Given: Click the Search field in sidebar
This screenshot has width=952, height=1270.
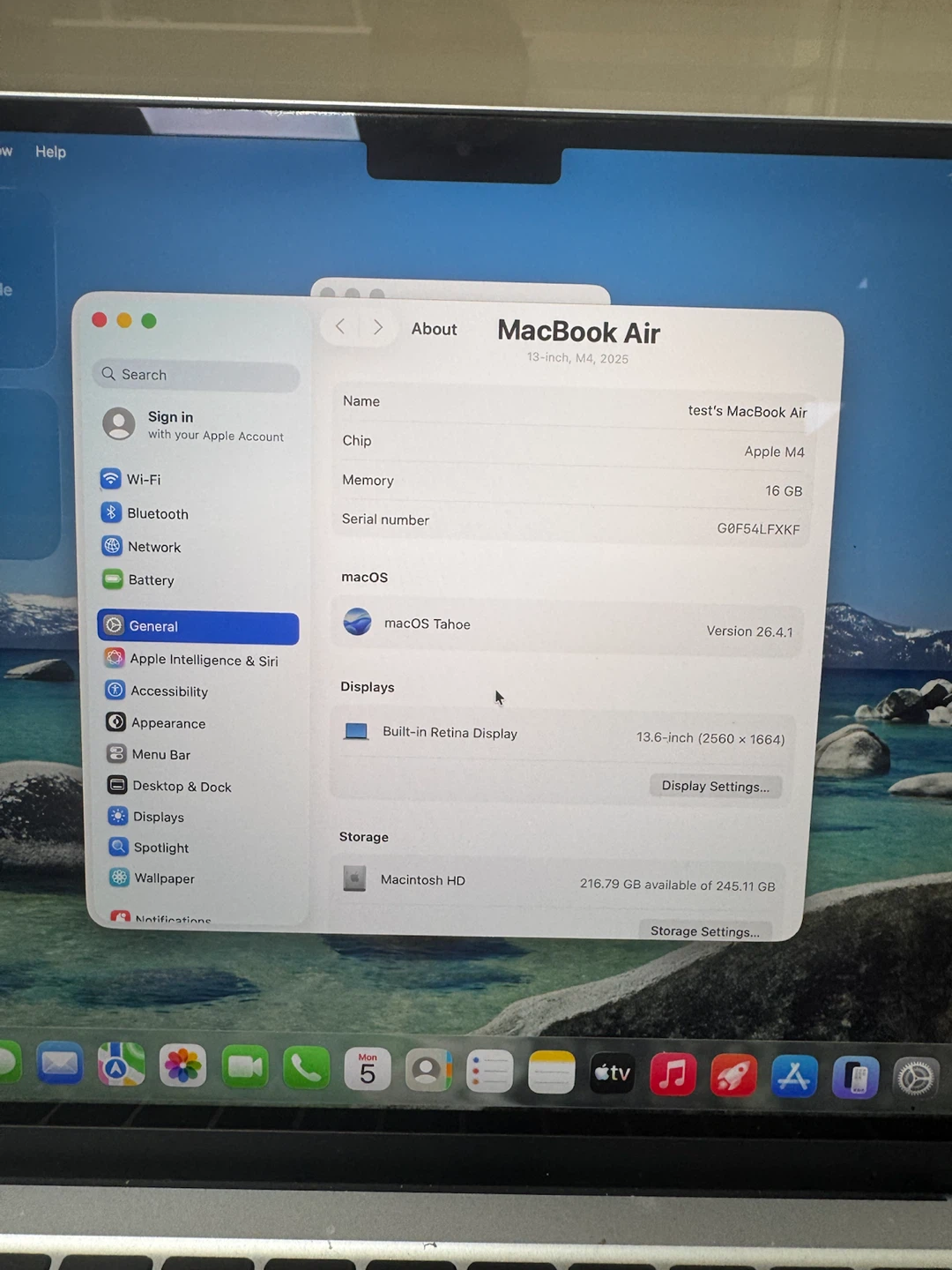Looking at the screenshot, I should point(196,375).
